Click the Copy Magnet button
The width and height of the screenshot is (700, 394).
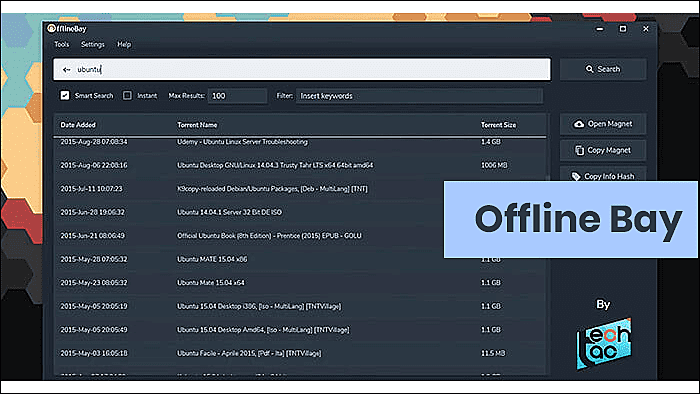pos(603,150)
